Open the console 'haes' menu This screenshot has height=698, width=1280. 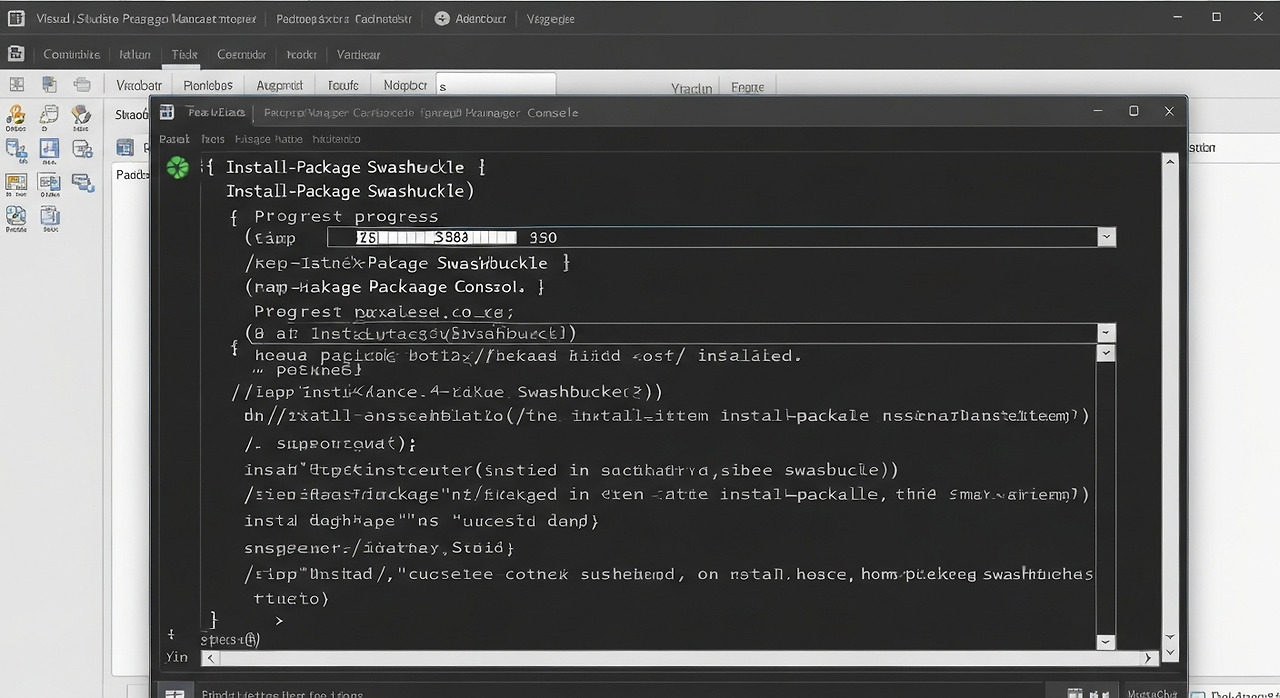point(213,139)
